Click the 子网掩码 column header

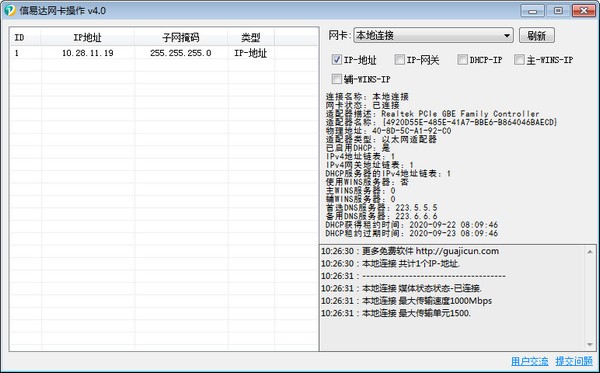click(x=181, y=37)
